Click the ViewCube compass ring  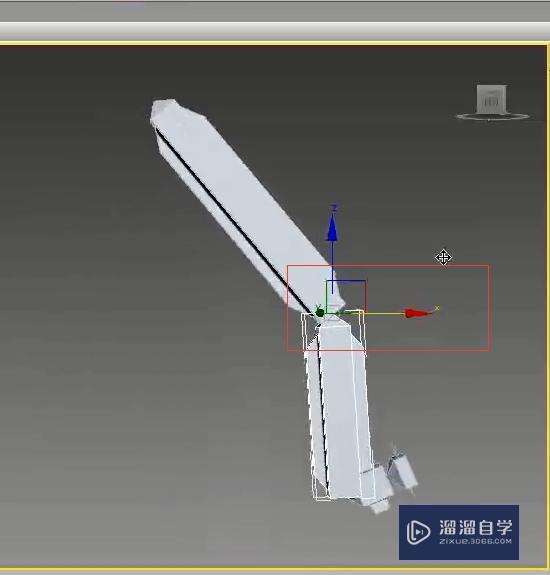(492, 117)
